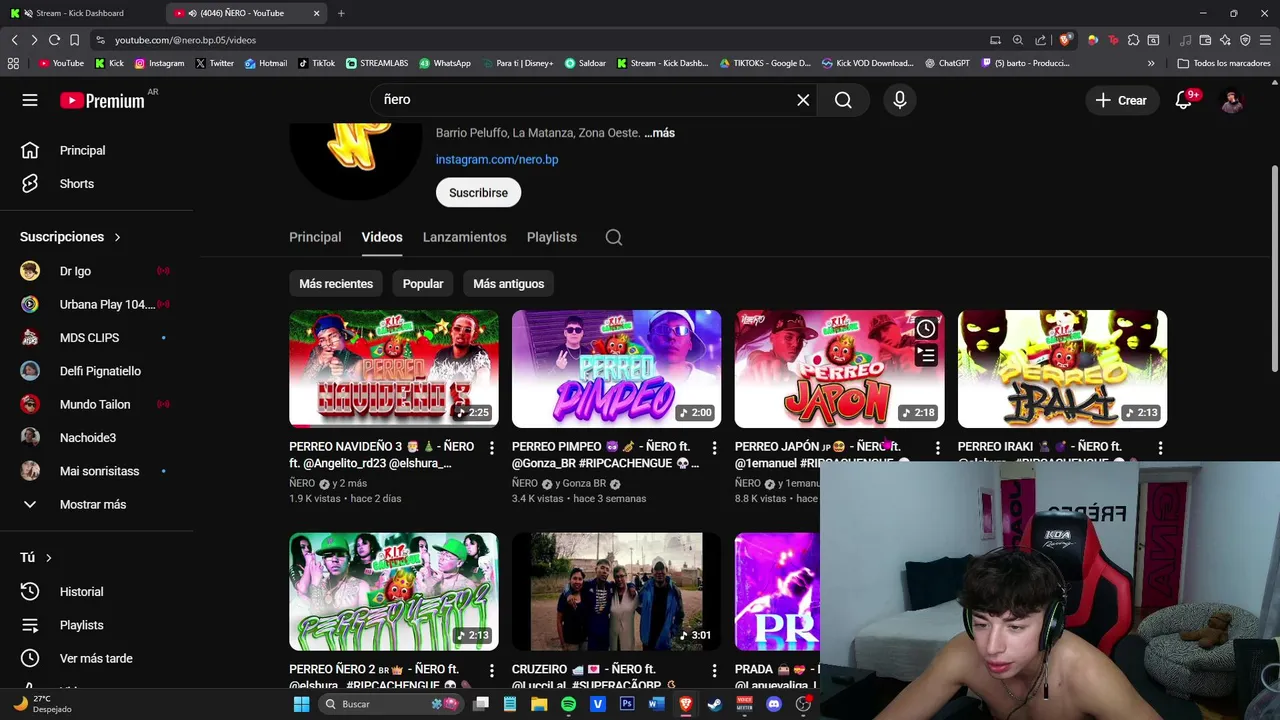The width and height of the screenshot is (1280, 720).
Task: Switch to Lanzamientos tab
Action: point(464,237)
